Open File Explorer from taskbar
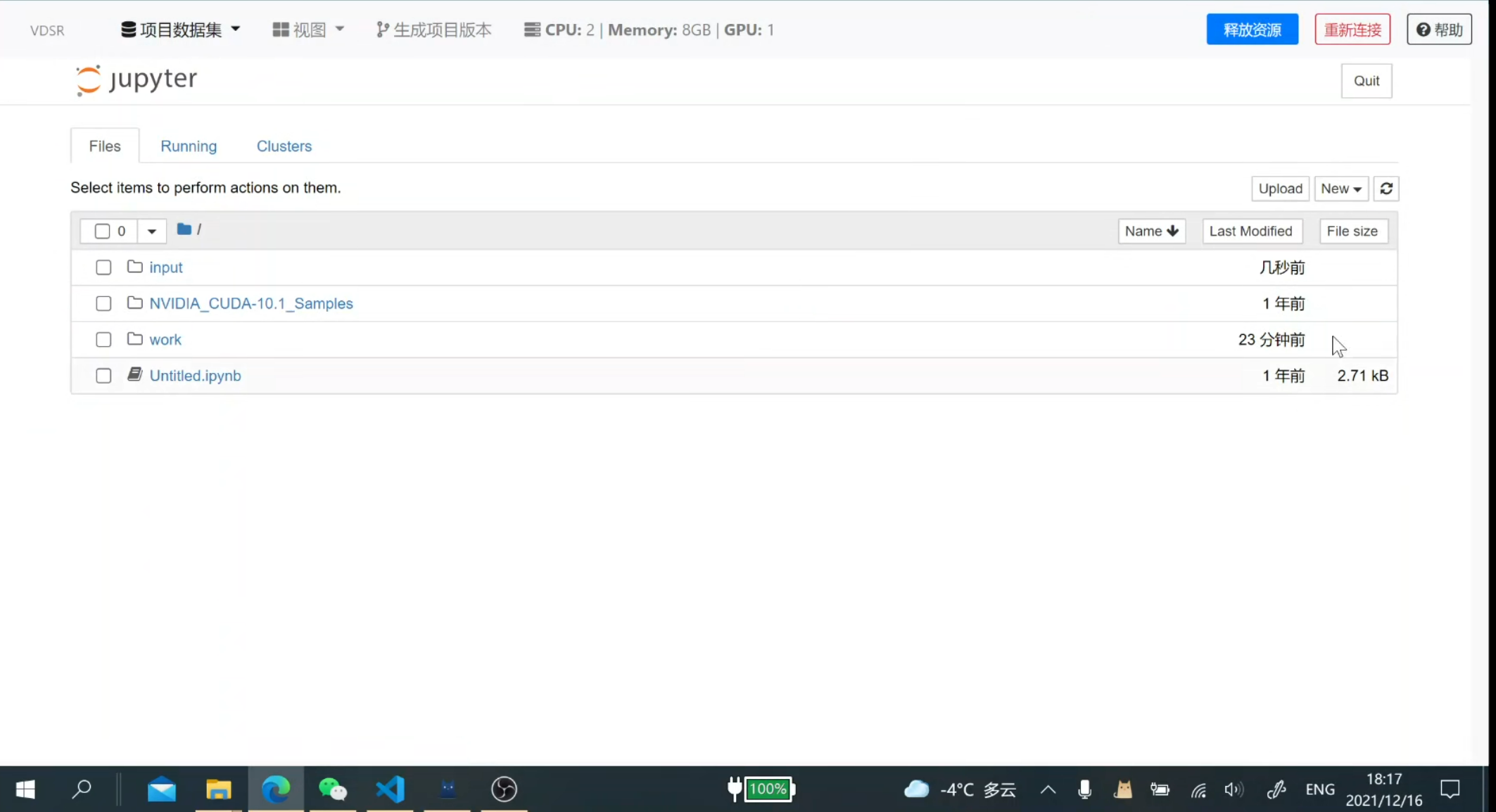 (218, 789)
